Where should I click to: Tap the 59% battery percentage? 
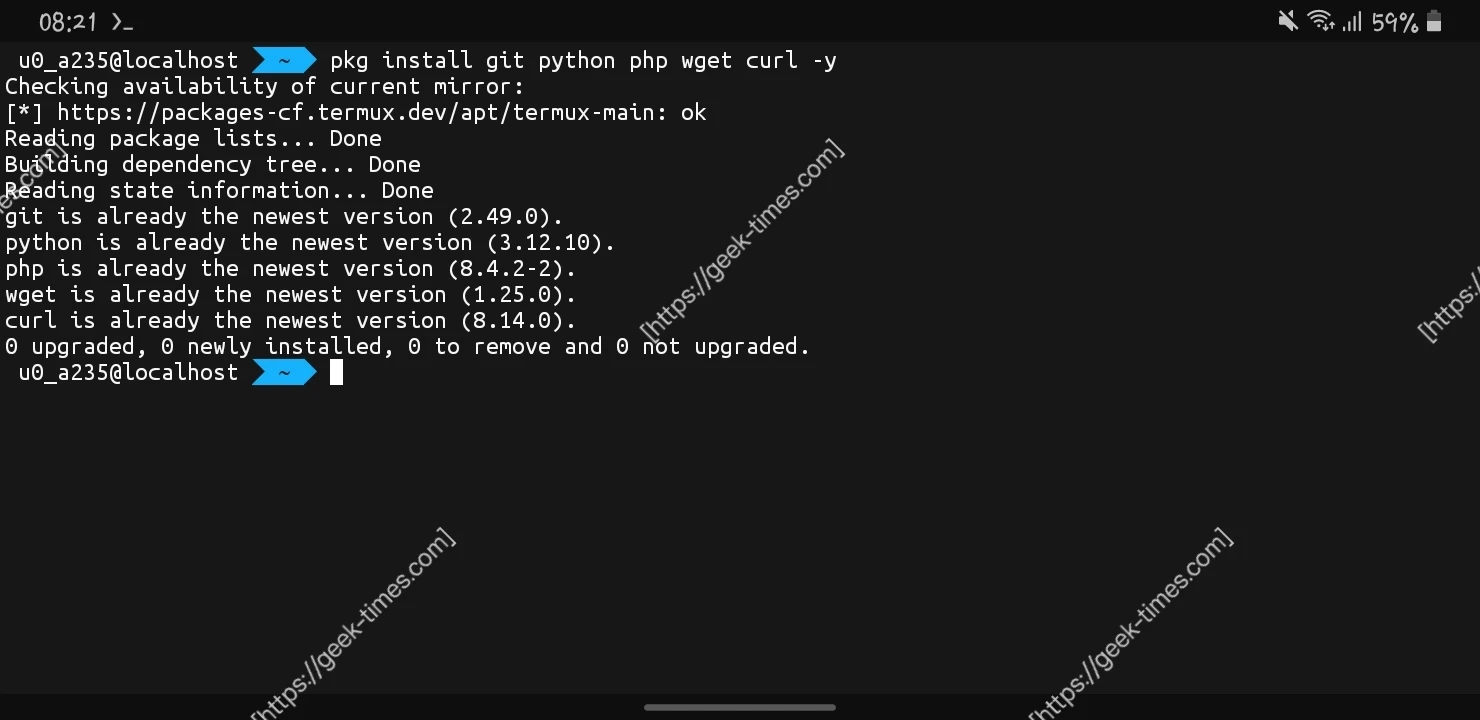1395,22
